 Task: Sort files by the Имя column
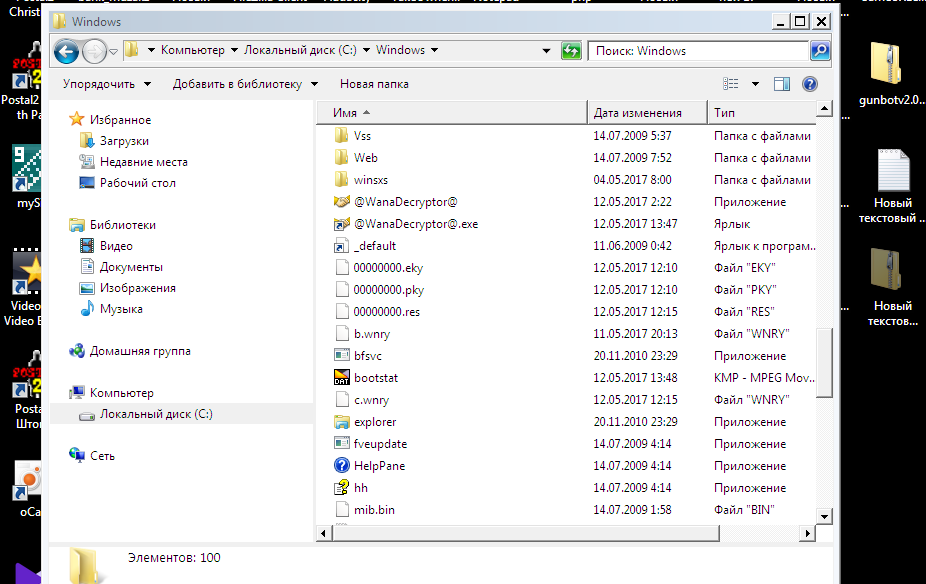click(452, 112)
